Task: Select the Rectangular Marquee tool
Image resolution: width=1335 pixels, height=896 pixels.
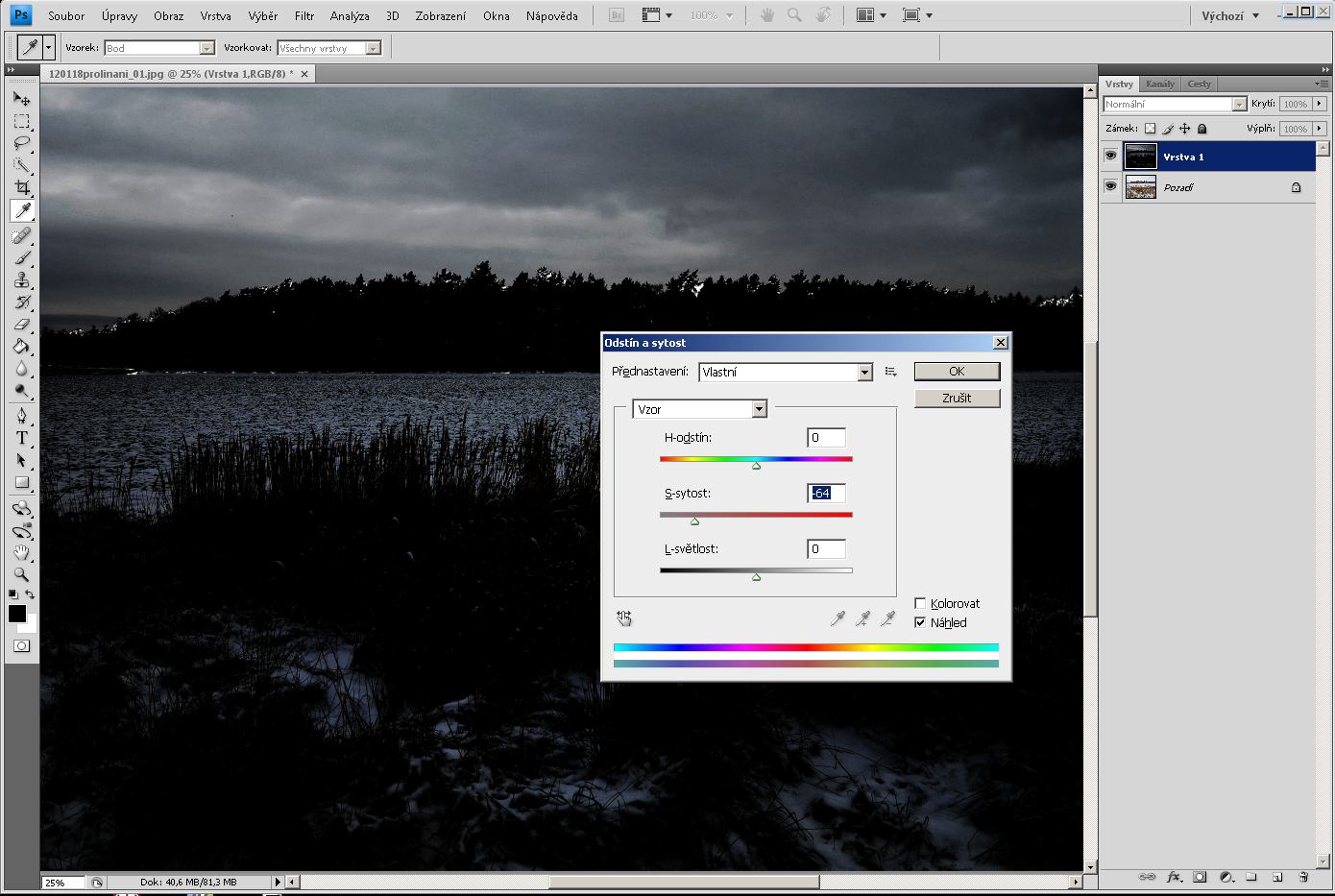Action: click(x=21, y=121)
